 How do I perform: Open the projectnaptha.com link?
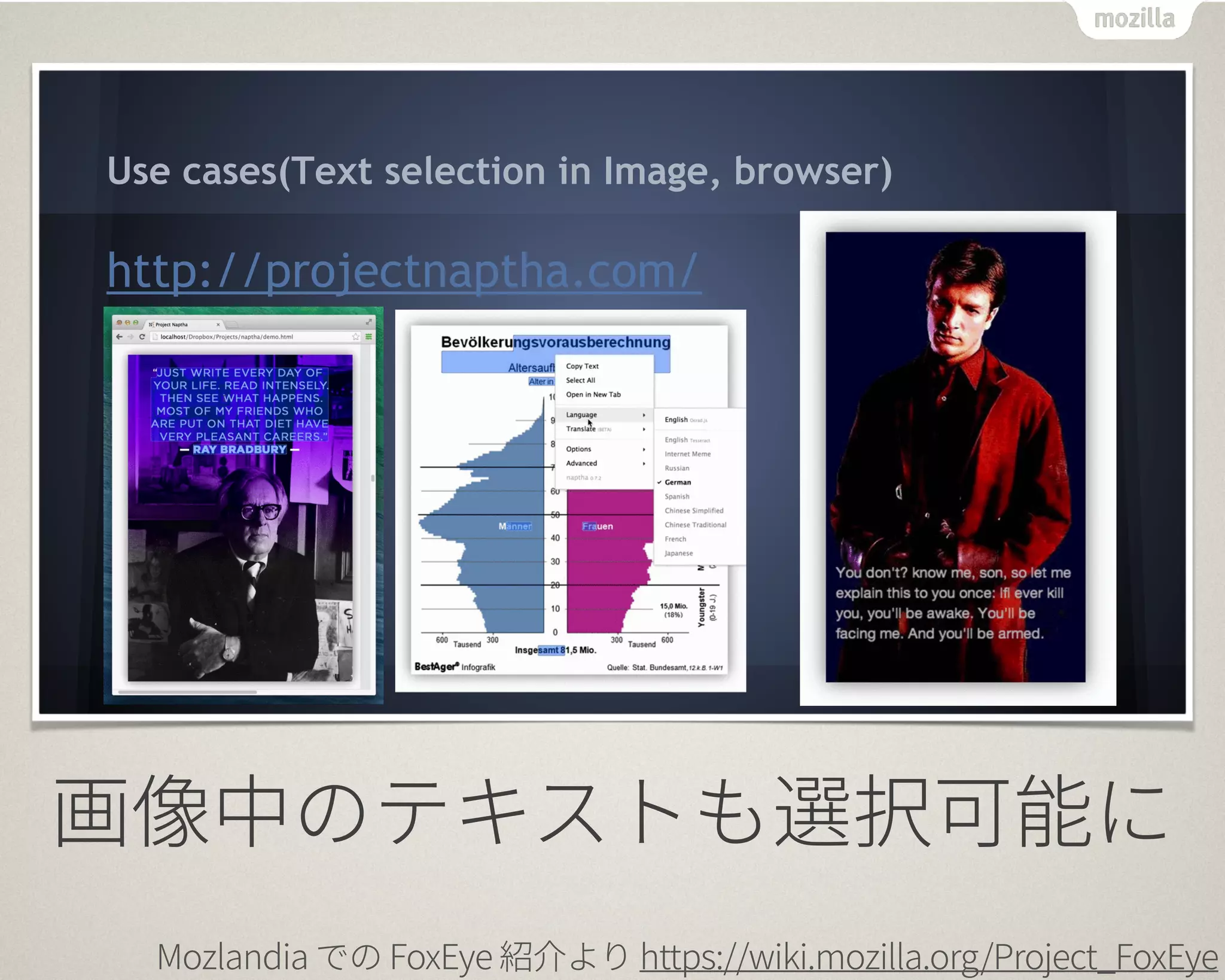tap(404, 272)
